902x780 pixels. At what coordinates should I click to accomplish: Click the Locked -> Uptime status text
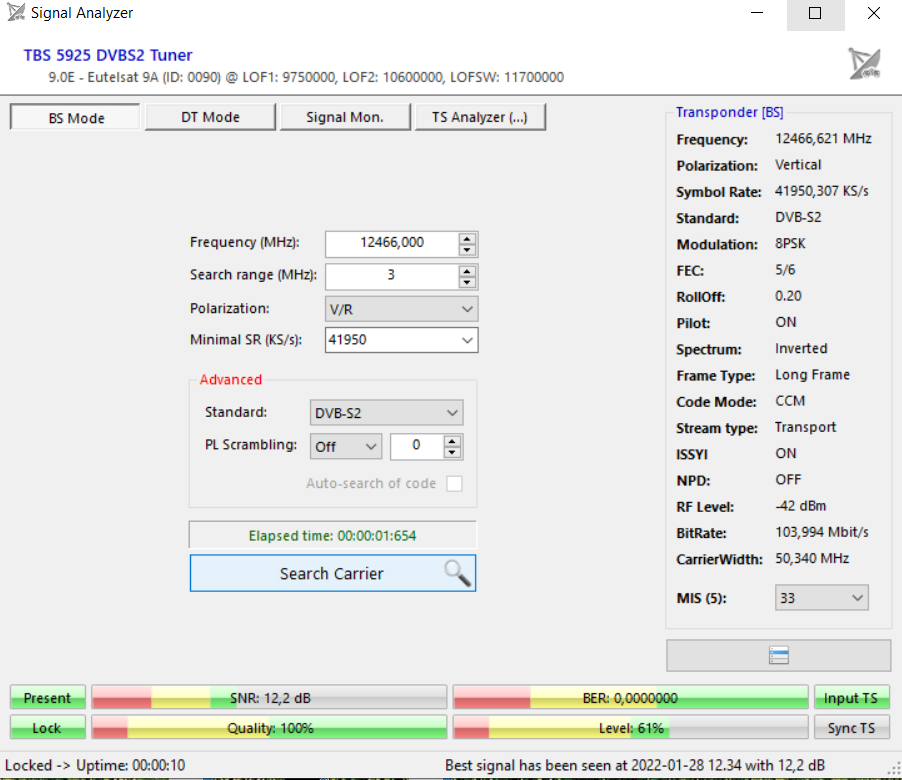95,765
